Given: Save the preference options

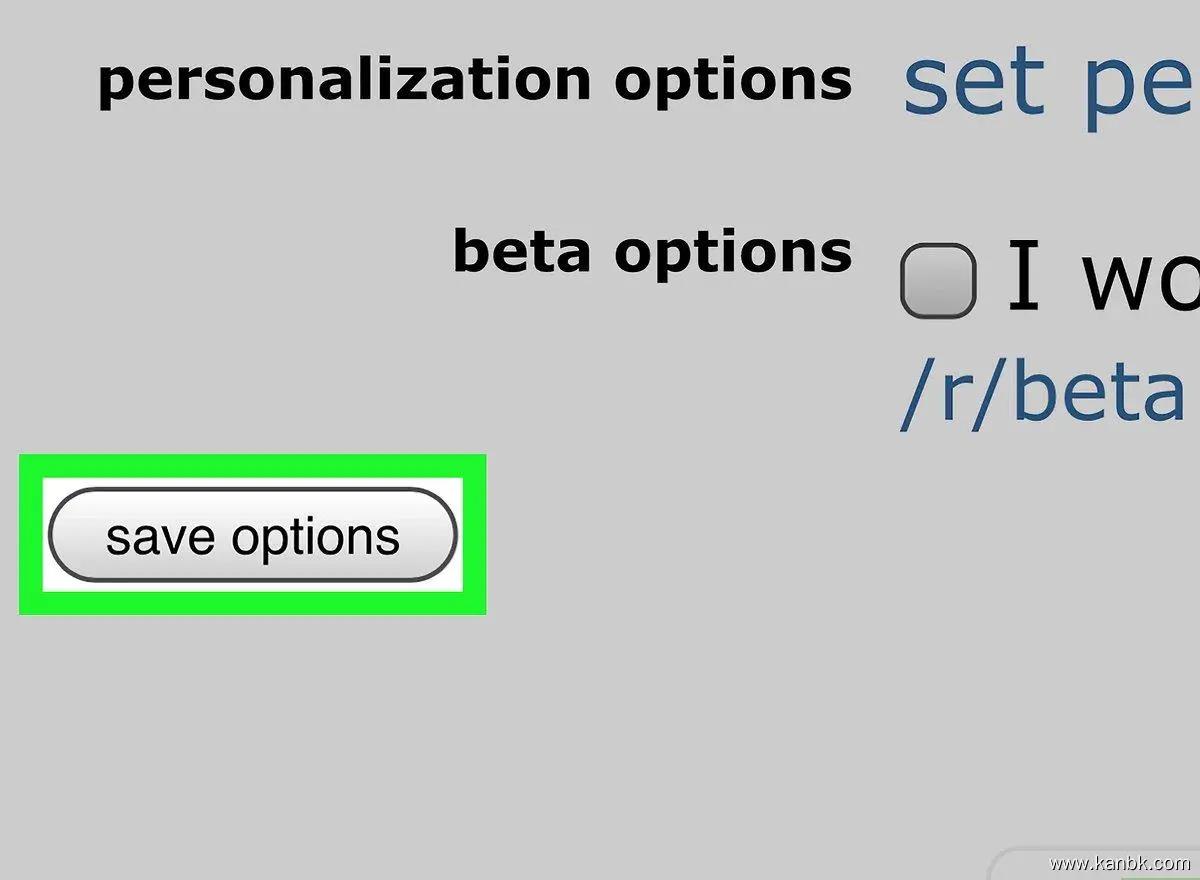Looking at the screenshot, I should click(252, 535).
